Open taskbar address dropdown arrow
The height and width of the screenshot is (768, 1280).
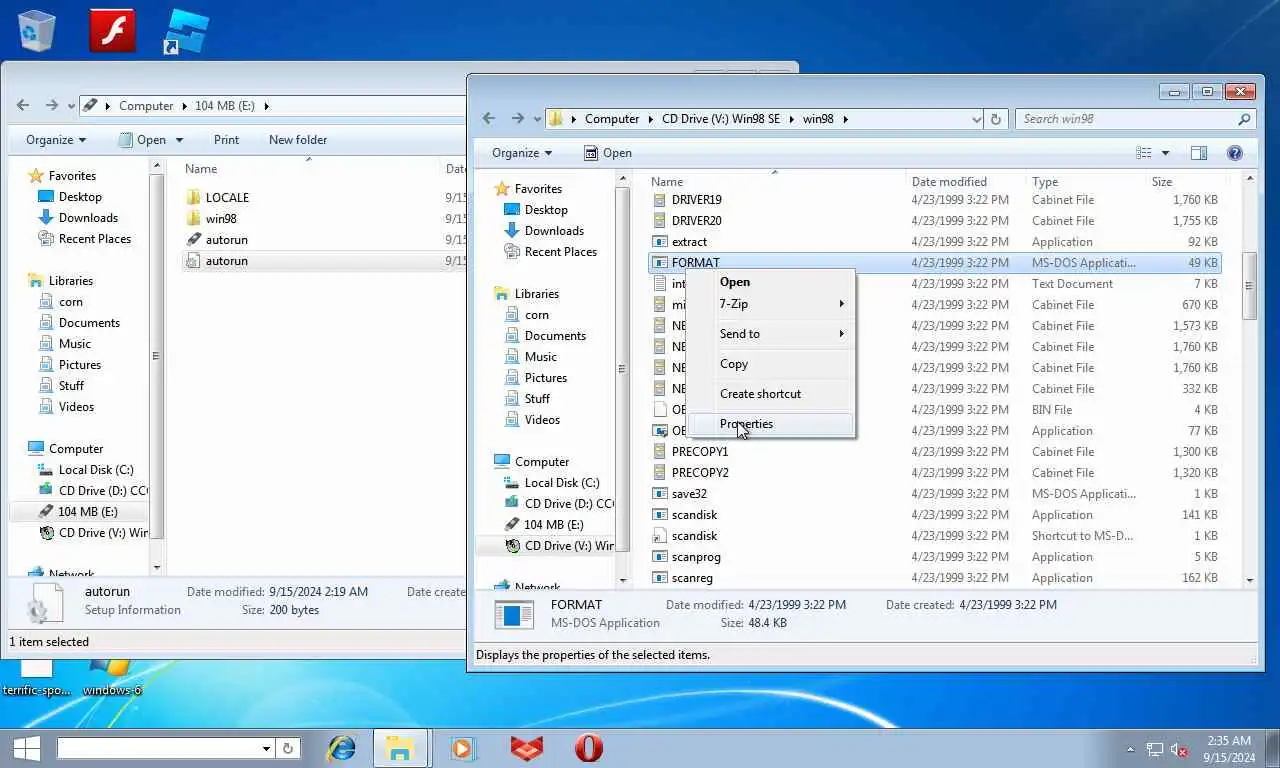(267, 748)
